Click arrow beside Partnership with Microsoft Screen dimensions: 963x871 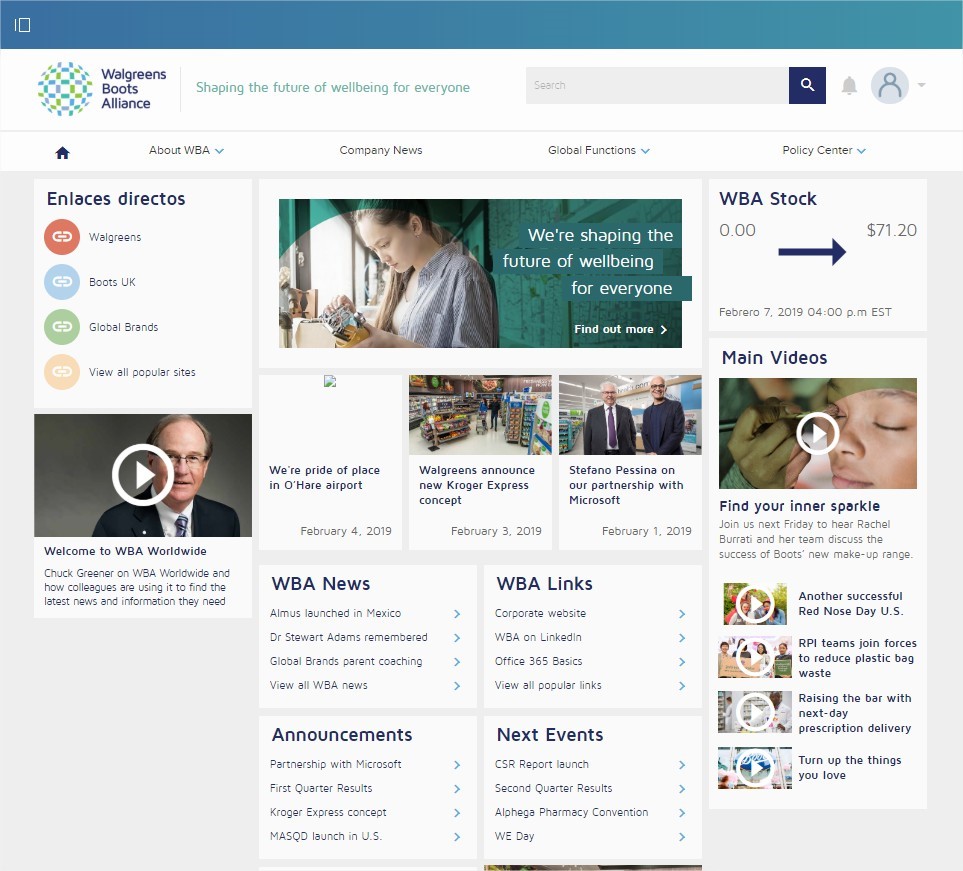(x=457, y=765)
